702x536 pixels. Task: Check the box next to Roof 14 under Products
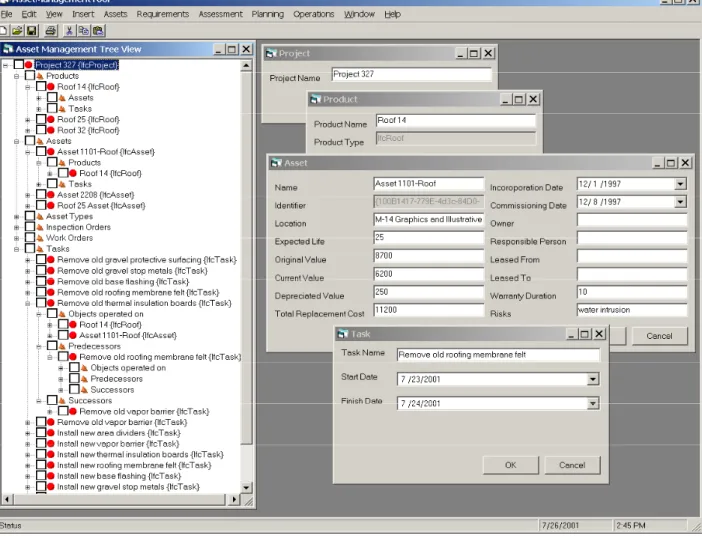point(41,87)
